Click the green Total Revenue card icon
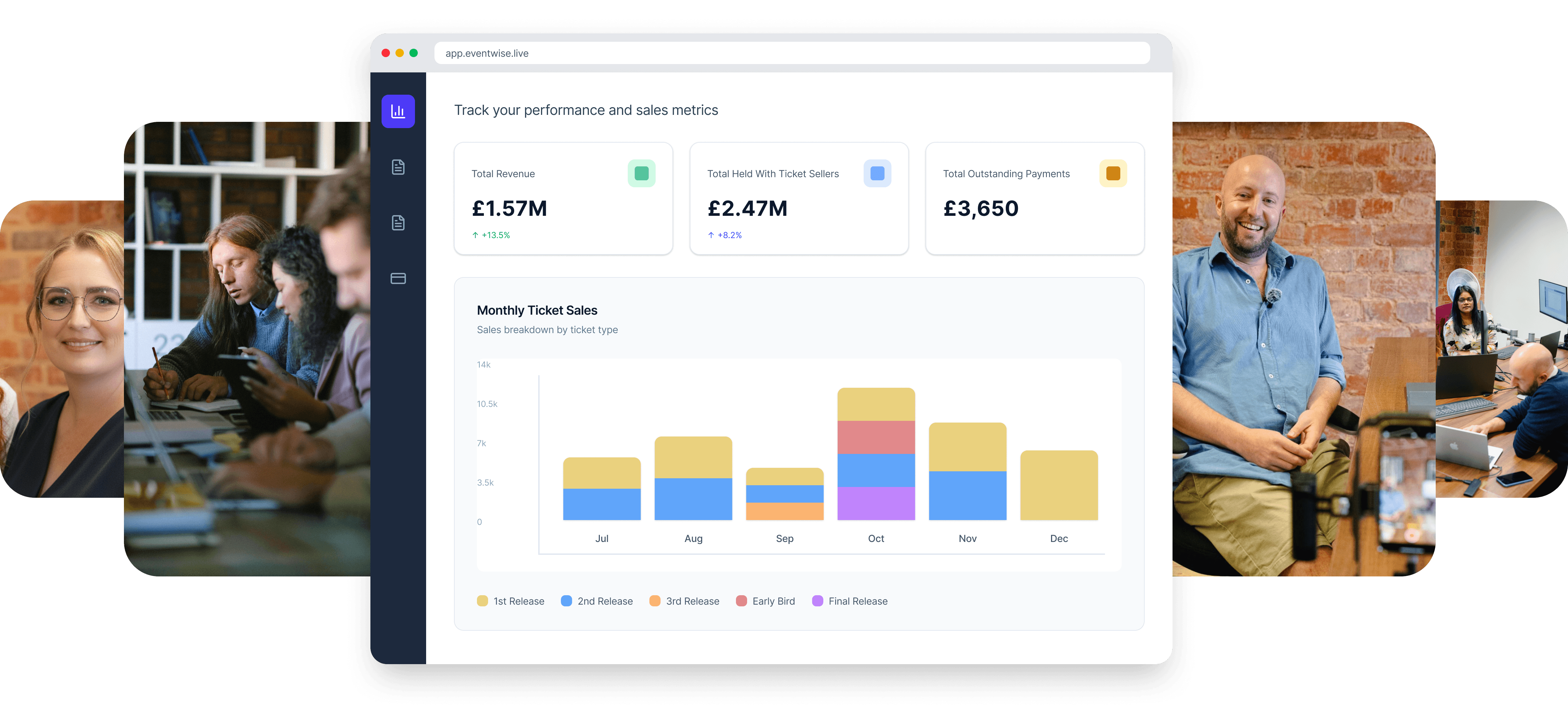 641,173
